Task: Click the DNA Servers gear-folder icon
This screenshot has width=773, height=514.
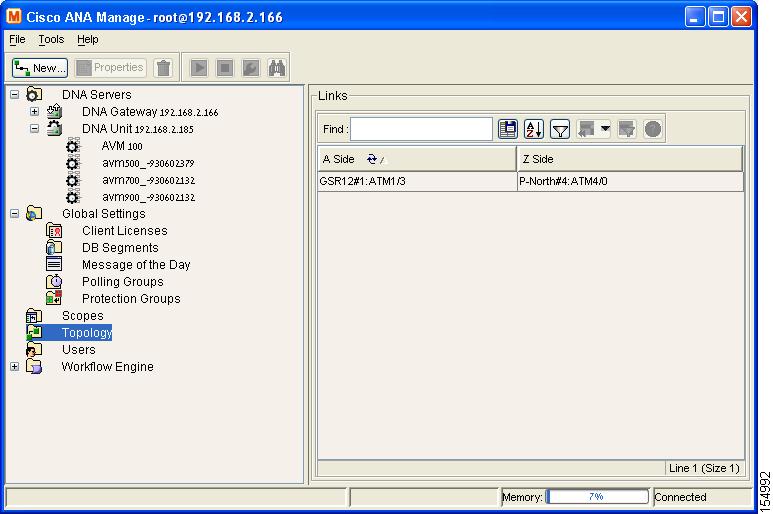Action: click(x=34, y=94)
